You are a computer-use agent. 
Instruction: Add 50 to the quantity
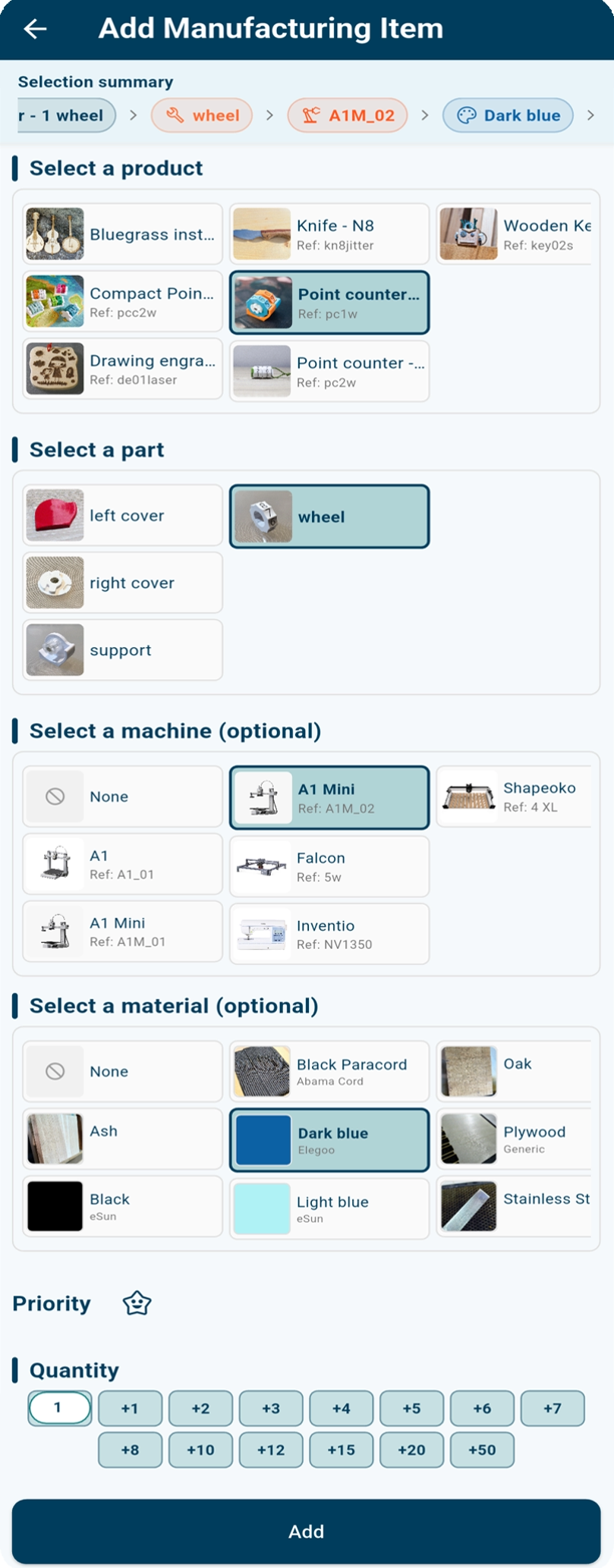pos(482,1450)
